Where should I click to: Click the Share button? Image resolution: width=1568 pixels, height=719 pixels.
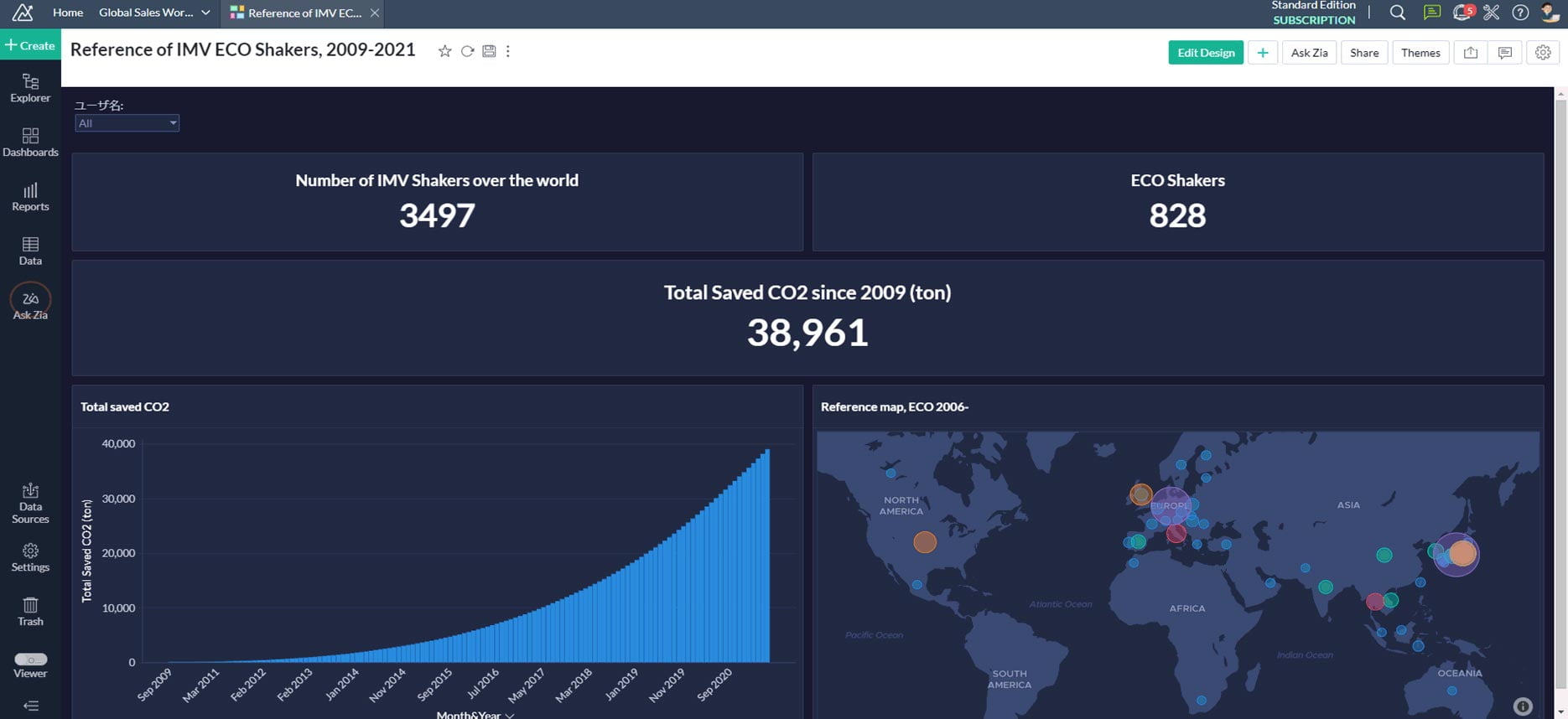tap(1364, 53)
